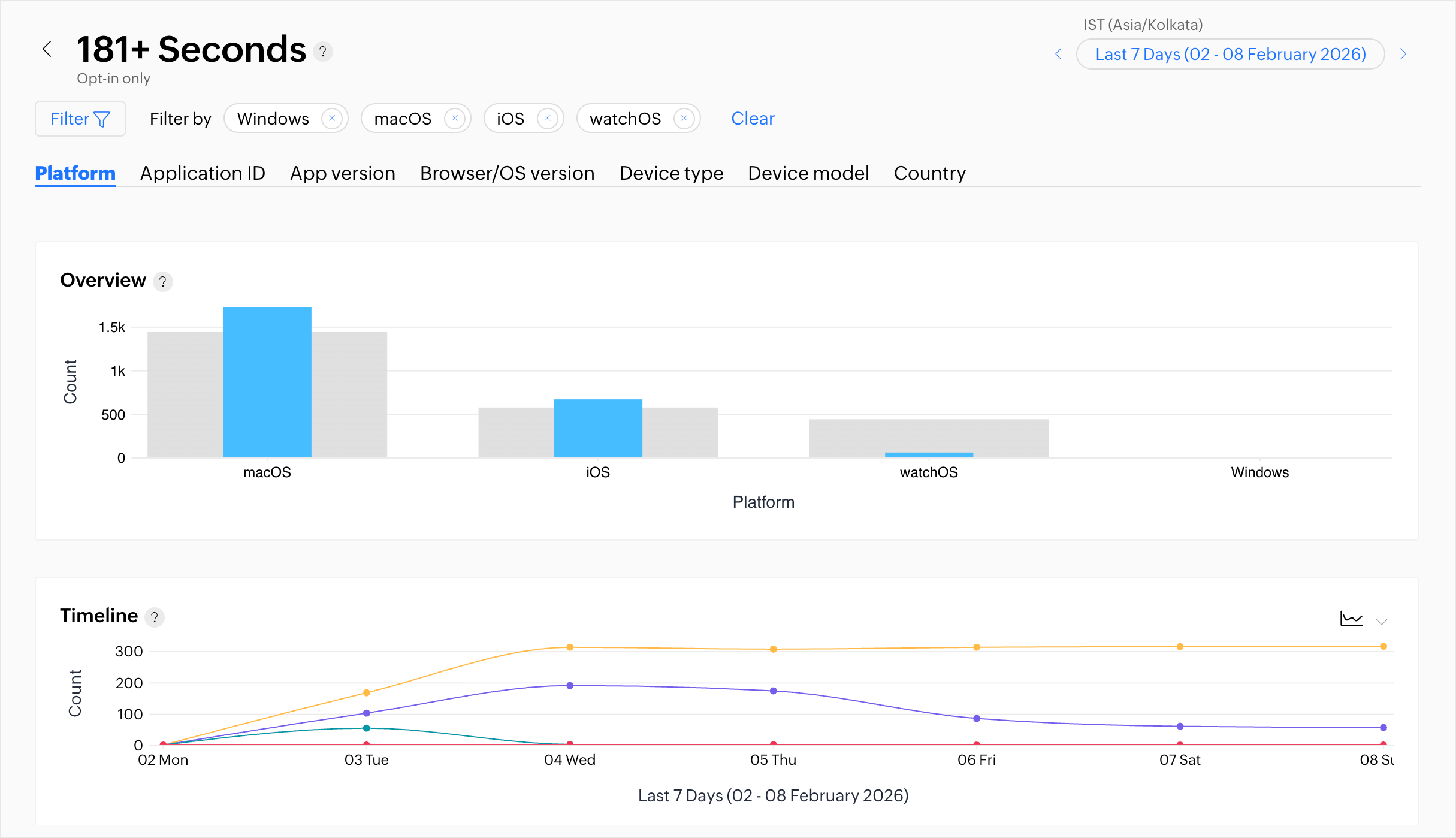Open the Timeline help question mark

(x=155, y=617)
